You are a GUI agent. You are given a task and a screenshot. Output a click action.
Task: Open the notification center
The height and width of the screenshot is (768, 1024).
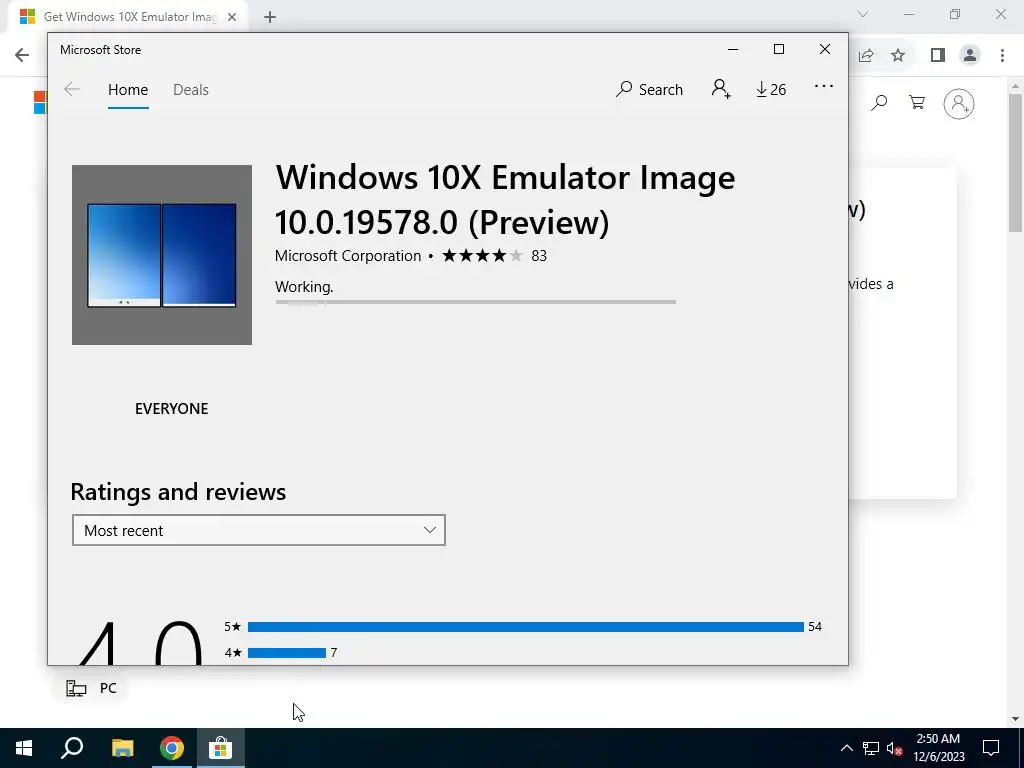pyautogui.click(x=991, y=748)
